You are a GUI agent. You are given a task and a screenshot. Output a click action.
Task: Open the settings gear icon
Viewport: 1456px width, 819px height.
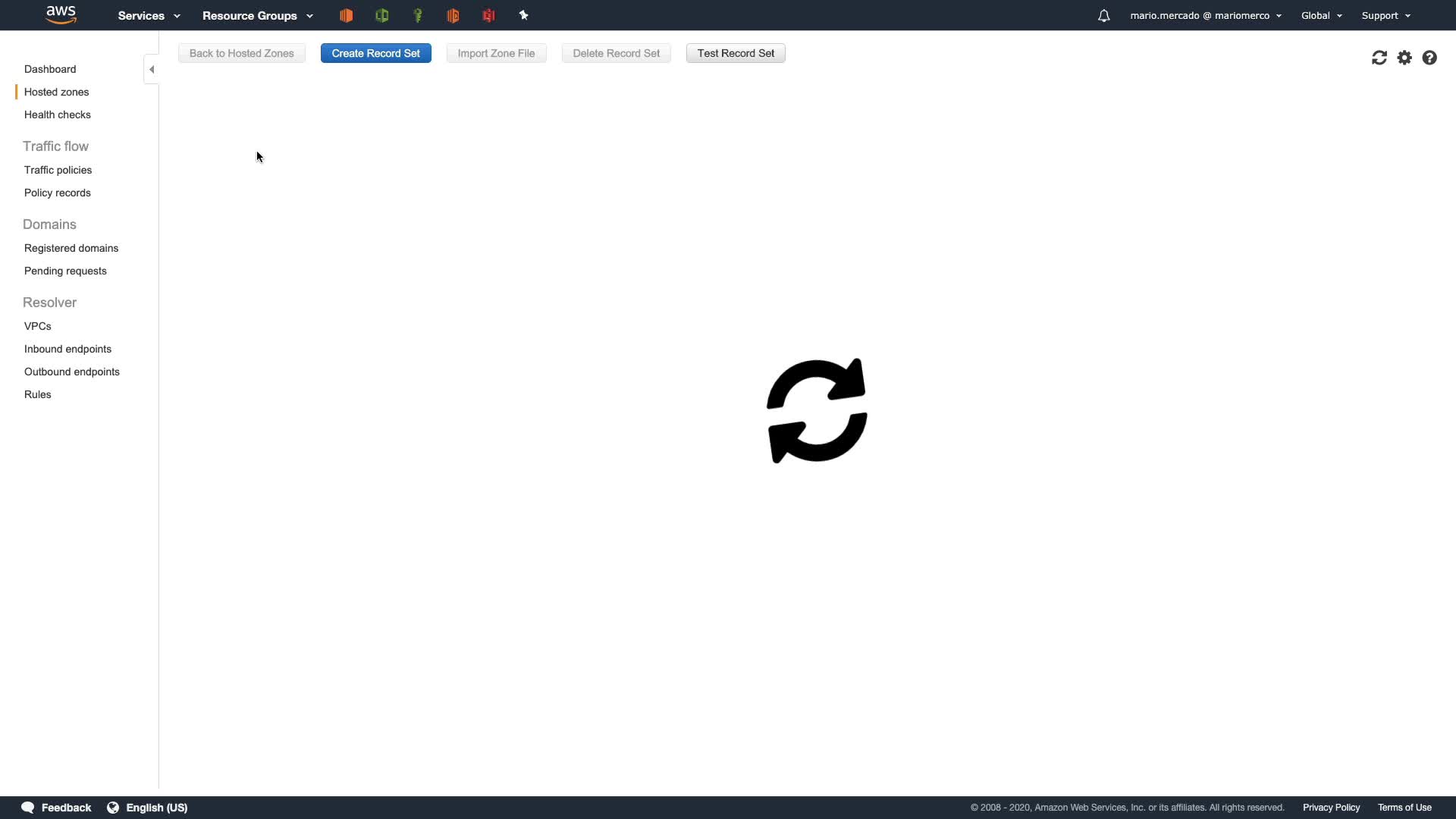[x=1404, y=58]
